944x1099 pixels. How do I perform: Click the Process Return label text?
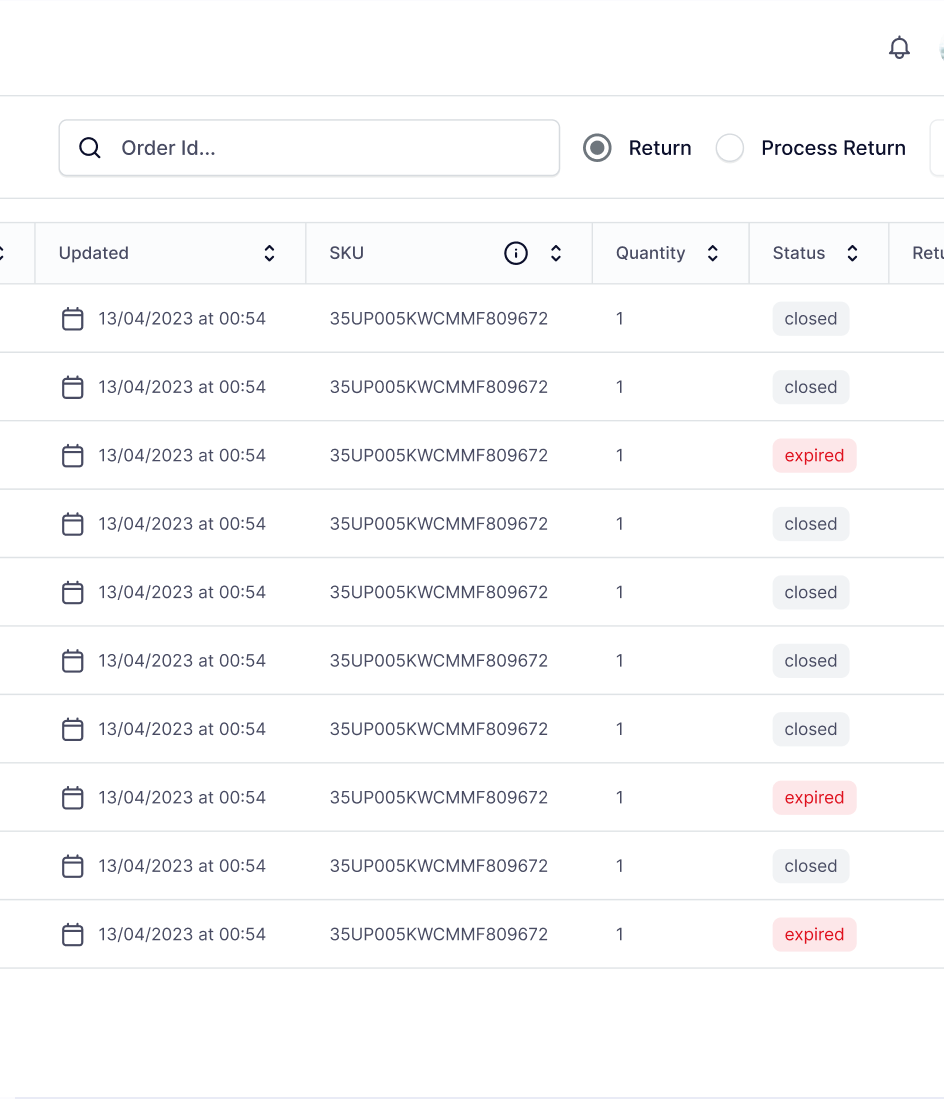click(833, 148)
